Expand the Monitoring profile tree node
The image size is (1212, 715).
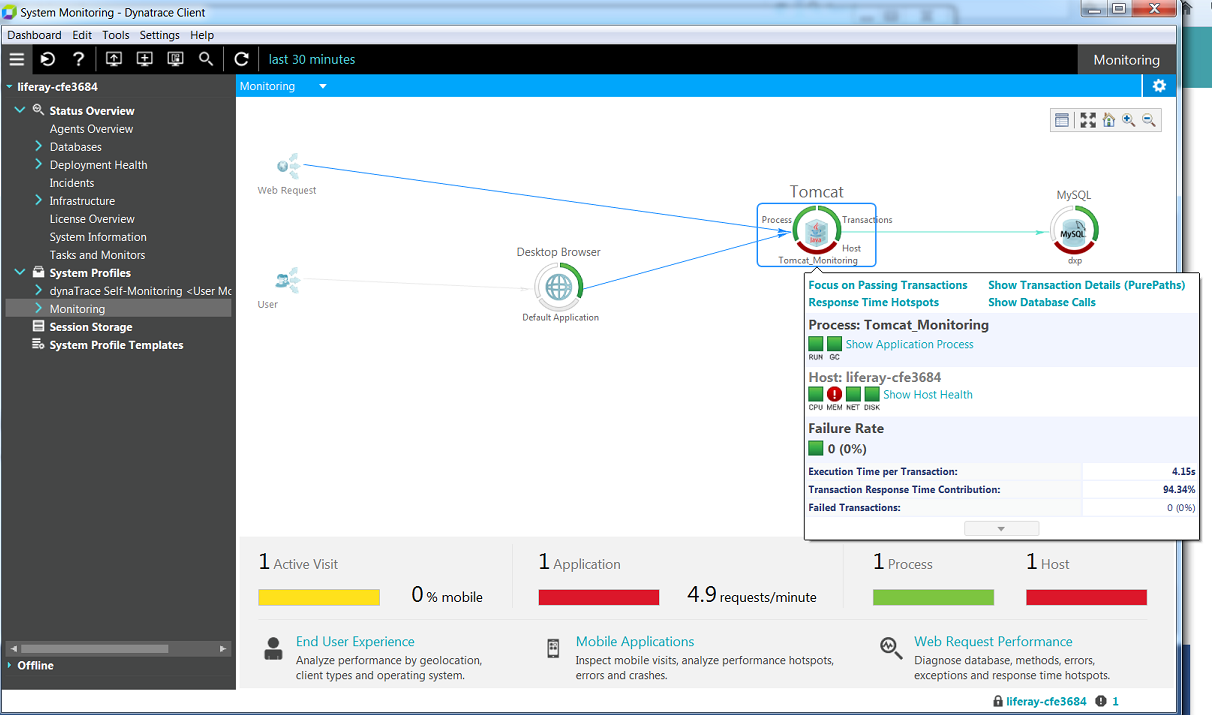click(x=38, y=308)
